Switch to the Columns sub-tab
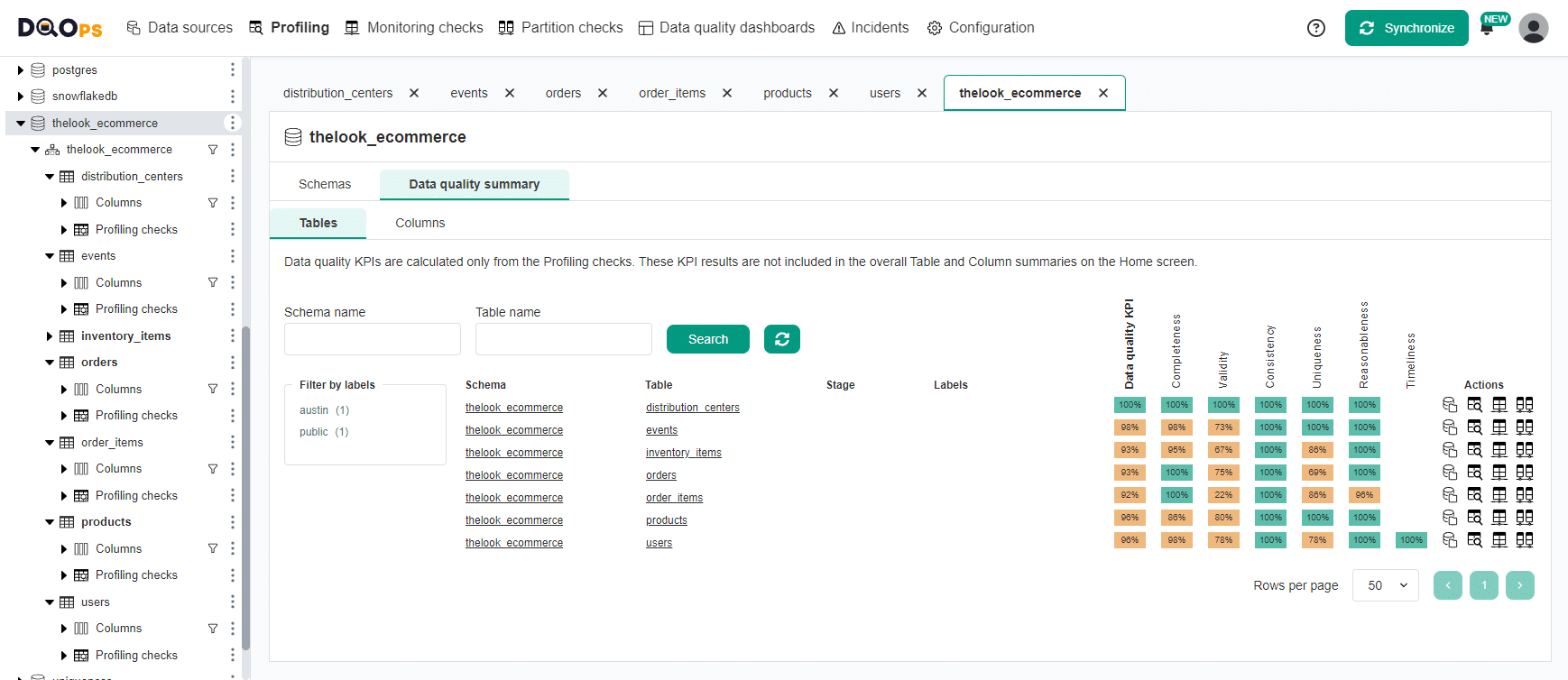Viewport: 1568px width, 680px height. pyautogui.click(x=420, y=223)
